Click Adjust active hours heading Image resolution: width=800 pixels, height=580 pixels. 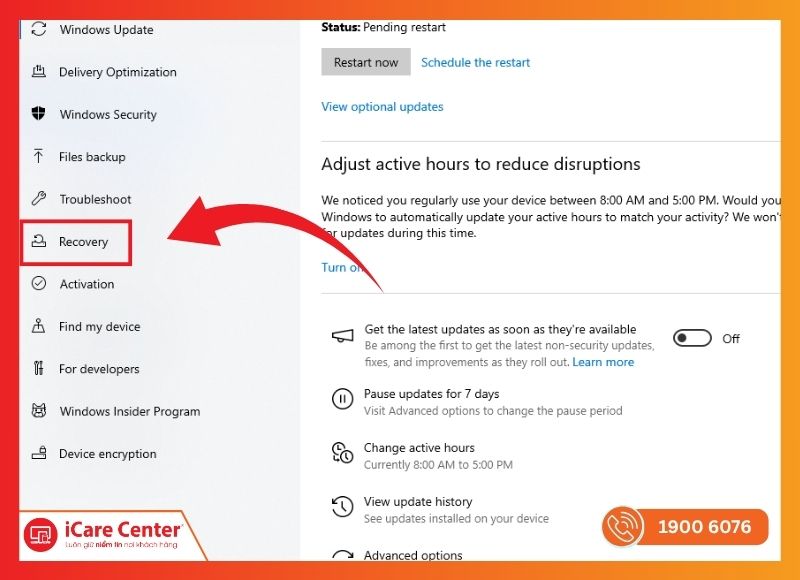pyautogui.click(x=481, y=164)
